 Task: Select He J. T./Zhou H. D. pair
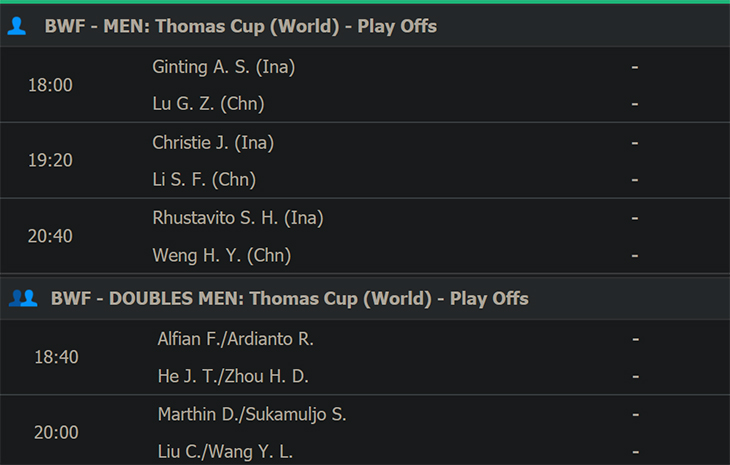point(233,376)
